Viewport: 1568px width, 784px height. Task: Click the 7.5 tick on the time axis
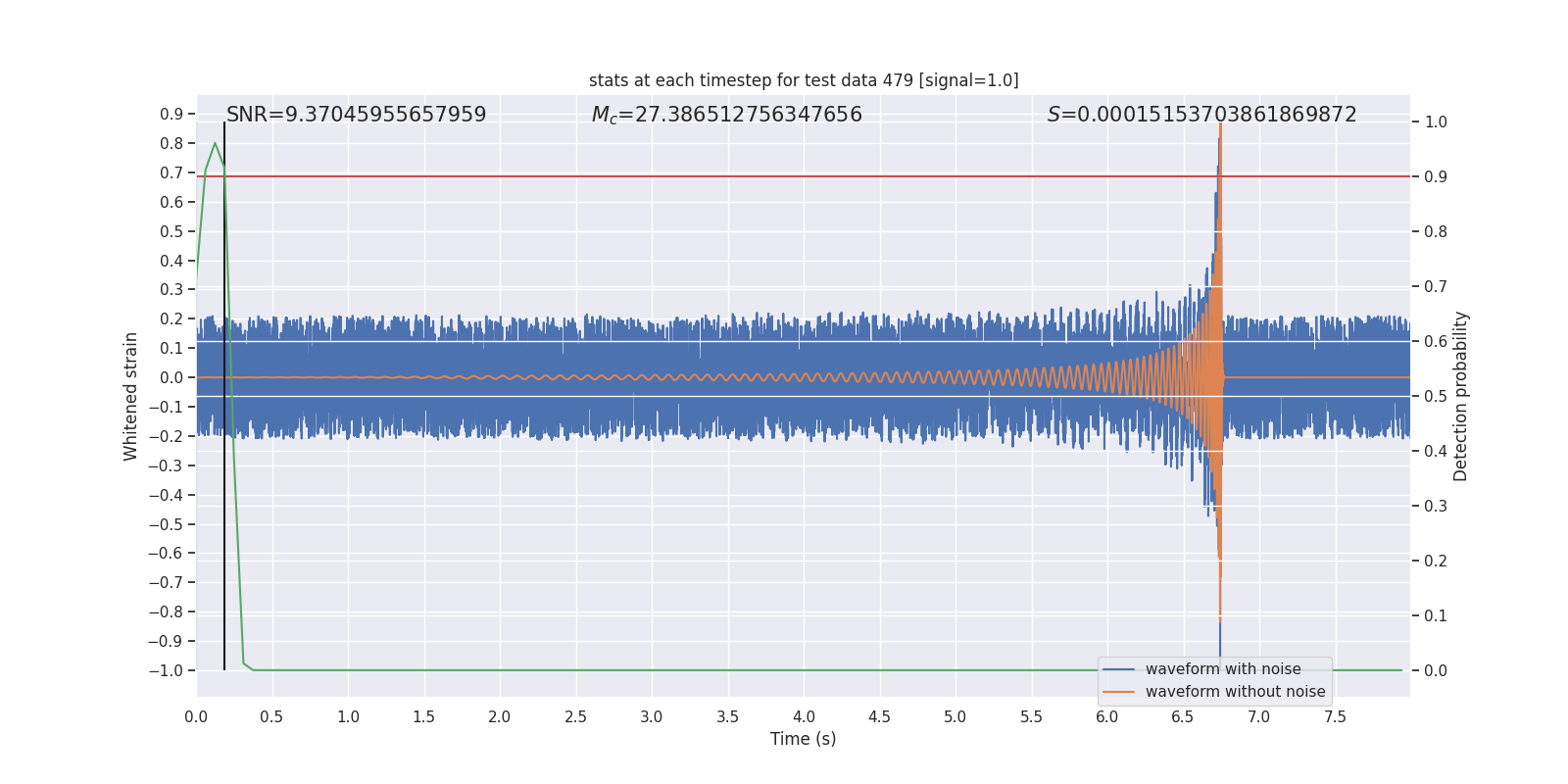(x=1335, y=716)
